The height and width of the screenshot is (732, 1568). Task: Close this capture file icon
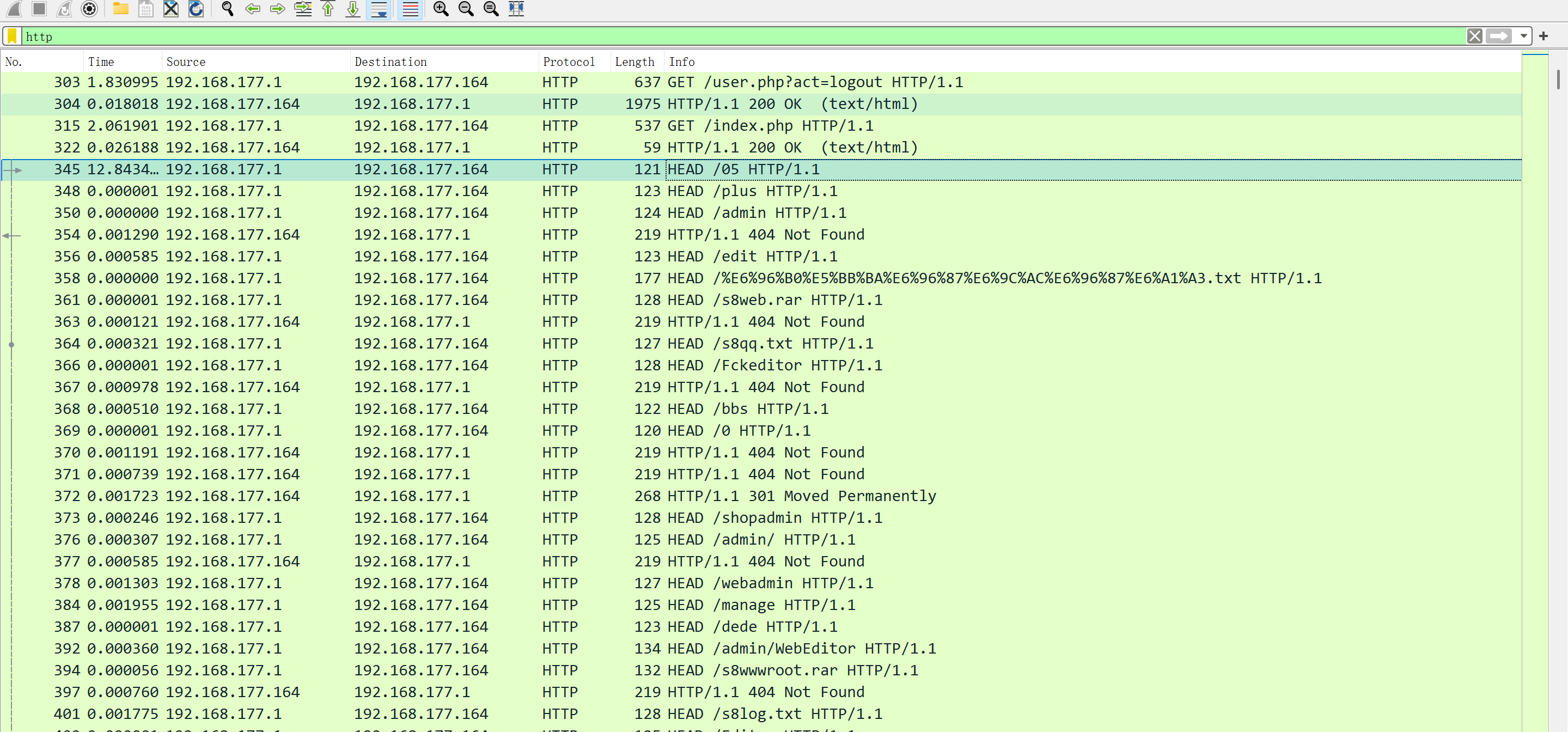pos(171,9)
